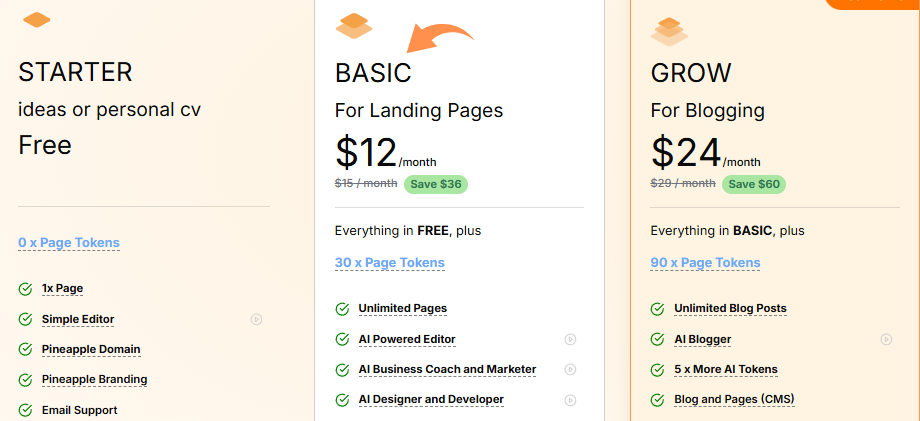Play the AI Blogger video icon
The image size is (920, 421).
coord(886,340)
